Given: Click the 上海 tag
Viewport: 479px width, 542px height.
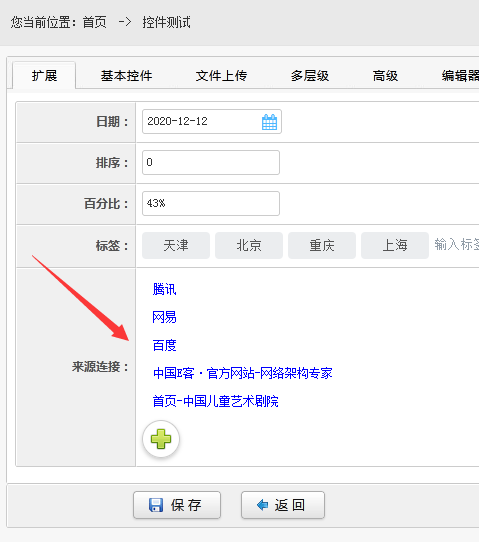Looking at the screenshot, I should (x=395, y=245).
